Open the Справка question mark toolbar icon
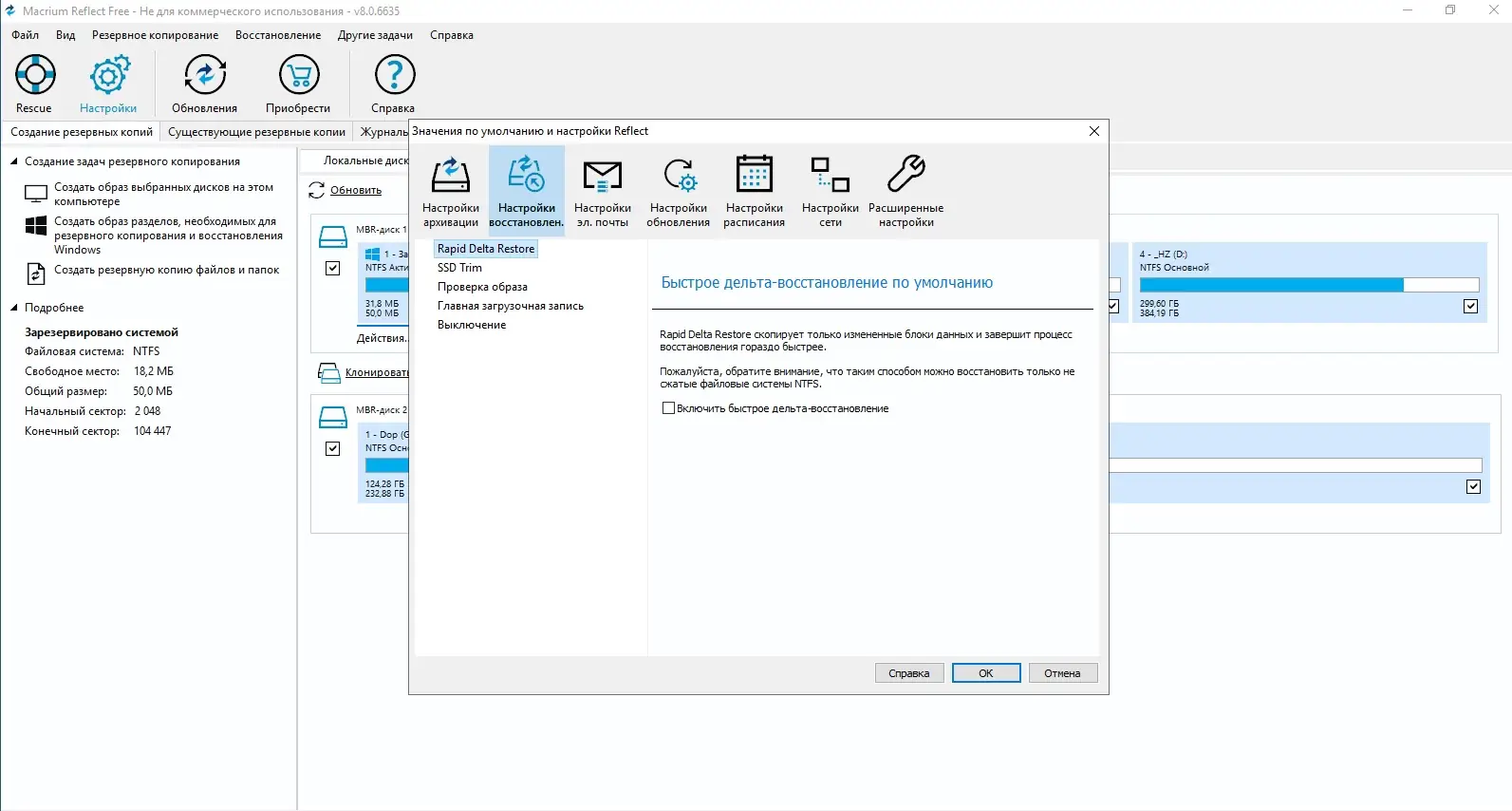The width and height of the screenshot is (1512, 811). pos(395,75)
